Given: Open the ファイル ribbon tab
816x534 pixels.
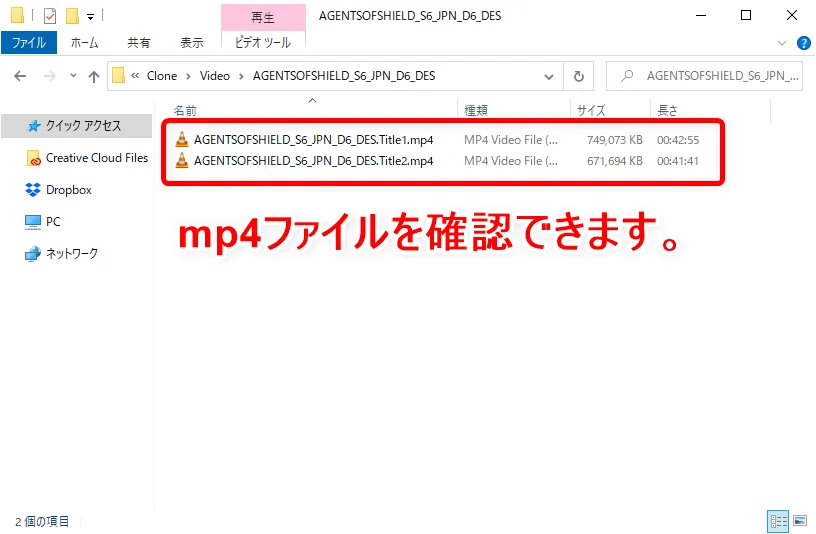Looking at the screenshot, I should (x=29, y=43).
